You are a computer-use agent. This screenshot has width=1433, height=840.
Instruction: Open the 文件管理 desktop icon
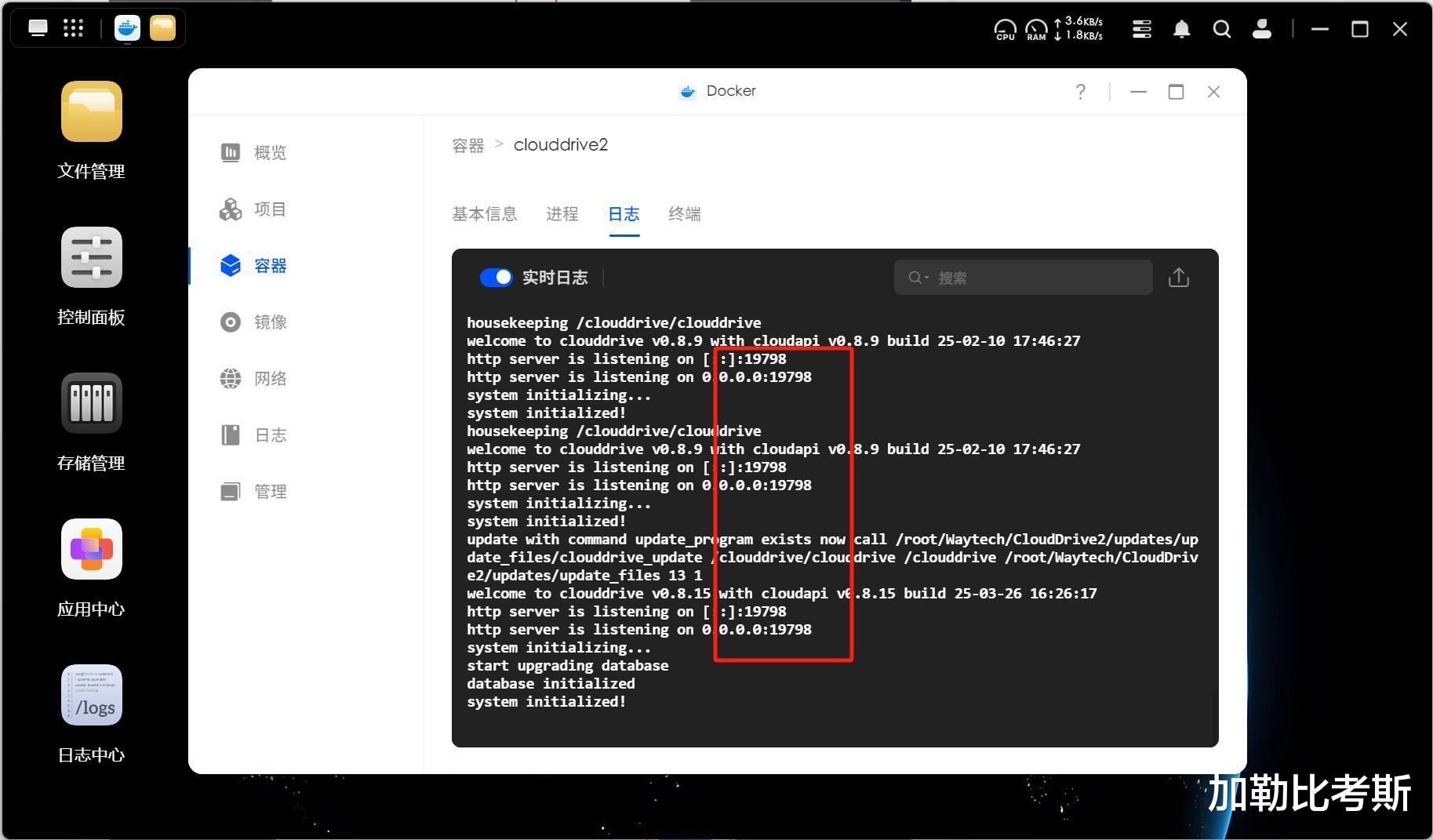pos(92,111)
